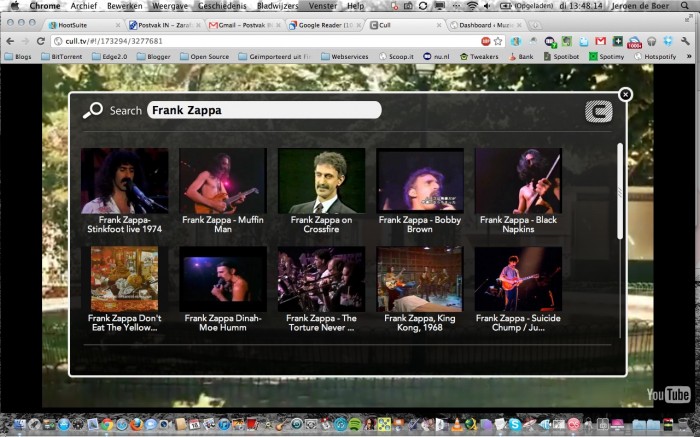Open Frank Zappa Dinah-Moe Humm thumbnail
700x437 pixels.
tap(223, 279)
